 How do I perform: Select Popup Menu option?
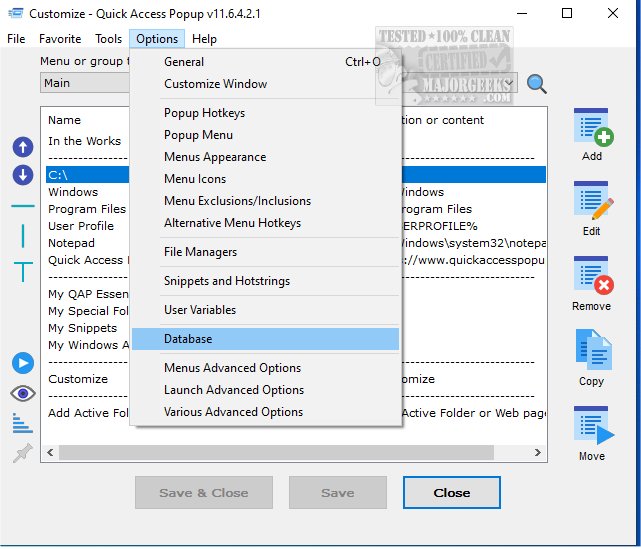[x=265, y=135]
